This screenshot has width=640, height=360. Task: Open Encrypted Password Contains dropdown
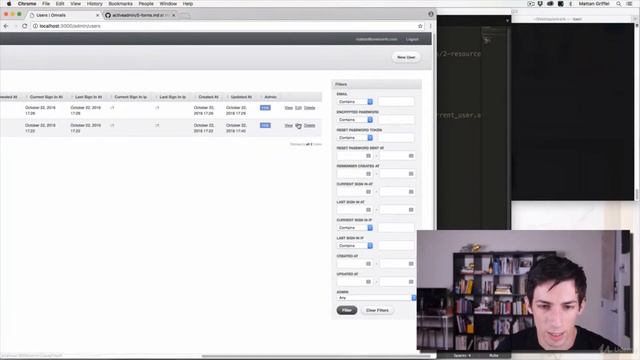[355, 120]
